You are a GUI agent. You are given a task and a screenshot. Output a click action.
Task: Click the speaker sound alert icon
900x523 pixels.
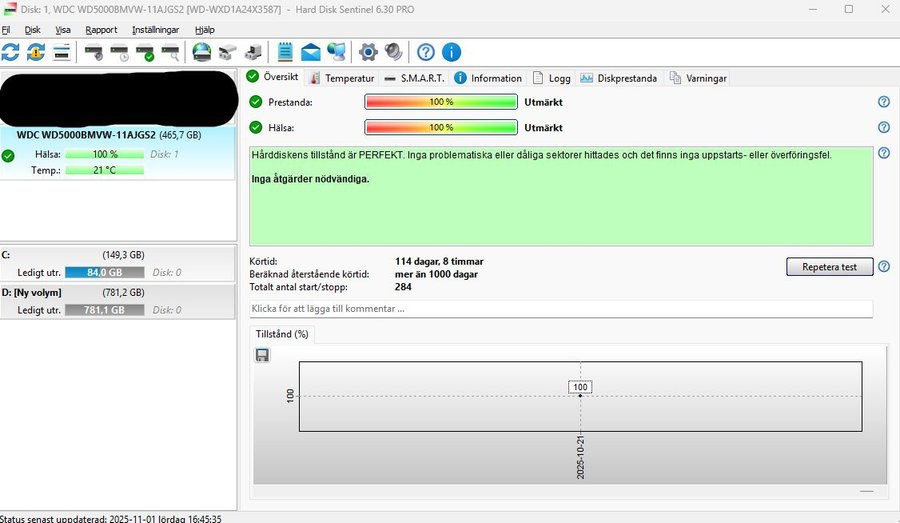click(x=394, y=52)
